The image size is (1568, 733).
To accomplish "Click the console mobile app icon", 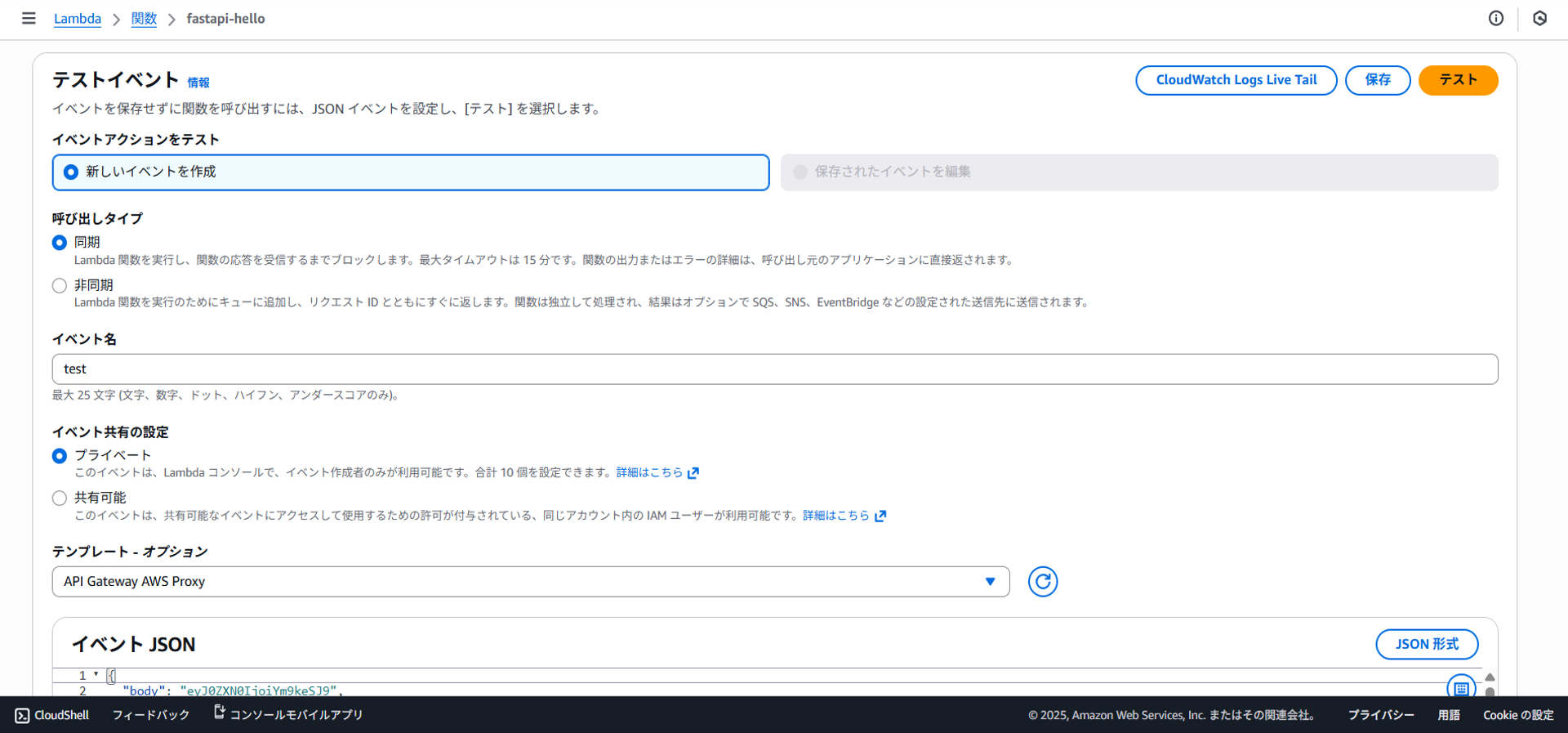I will [x=219, y=713].
